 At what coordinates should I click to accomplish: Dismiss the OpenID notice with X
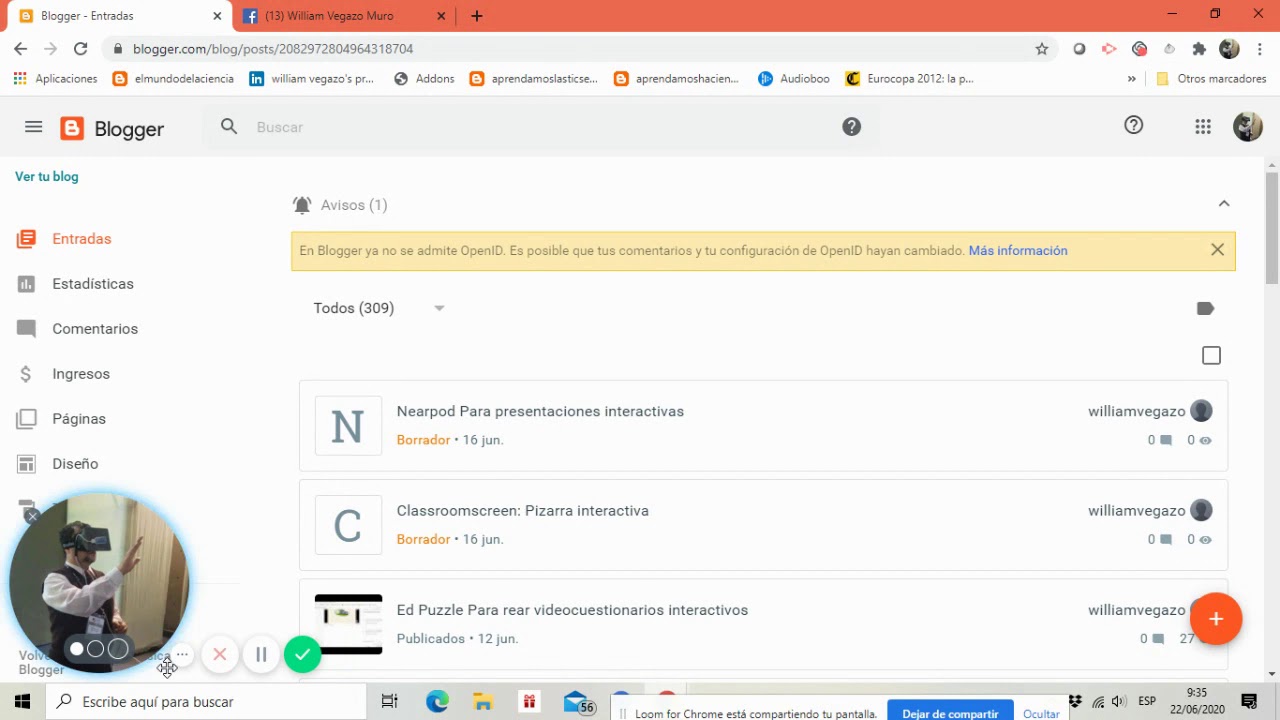tap(1217, 250)
